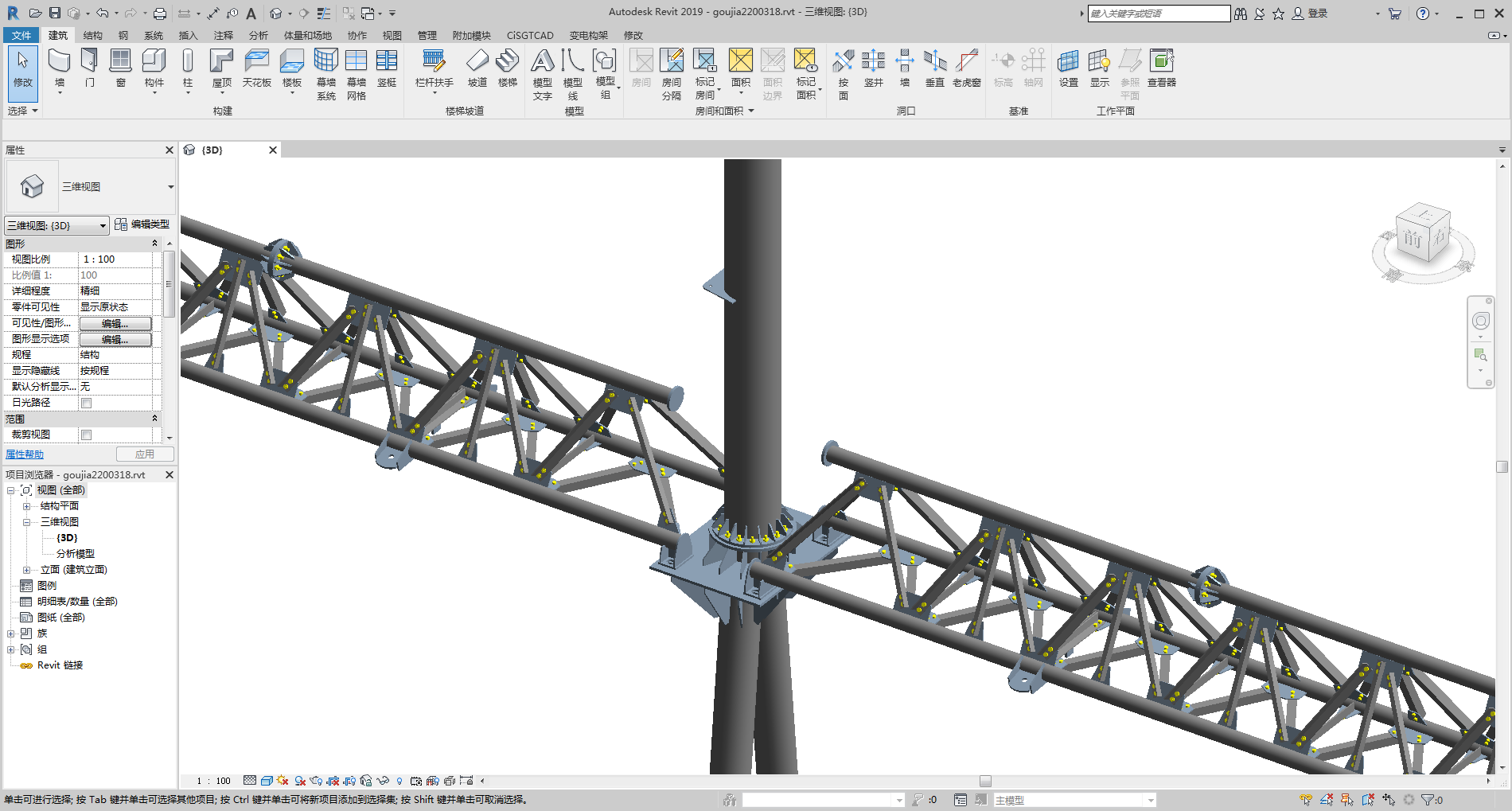Open the Properties help (属性帮助) link
Screen dimensions: 1512x811
[x=25, y=454]
